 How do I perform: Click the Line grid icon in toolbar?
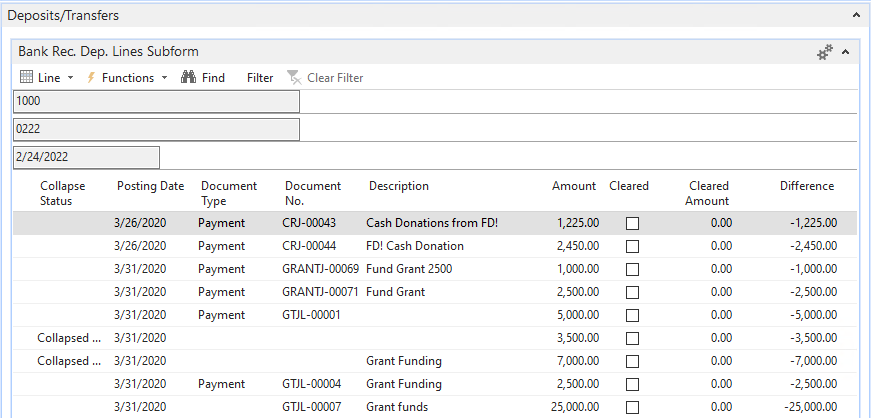[x=27, y=78]
